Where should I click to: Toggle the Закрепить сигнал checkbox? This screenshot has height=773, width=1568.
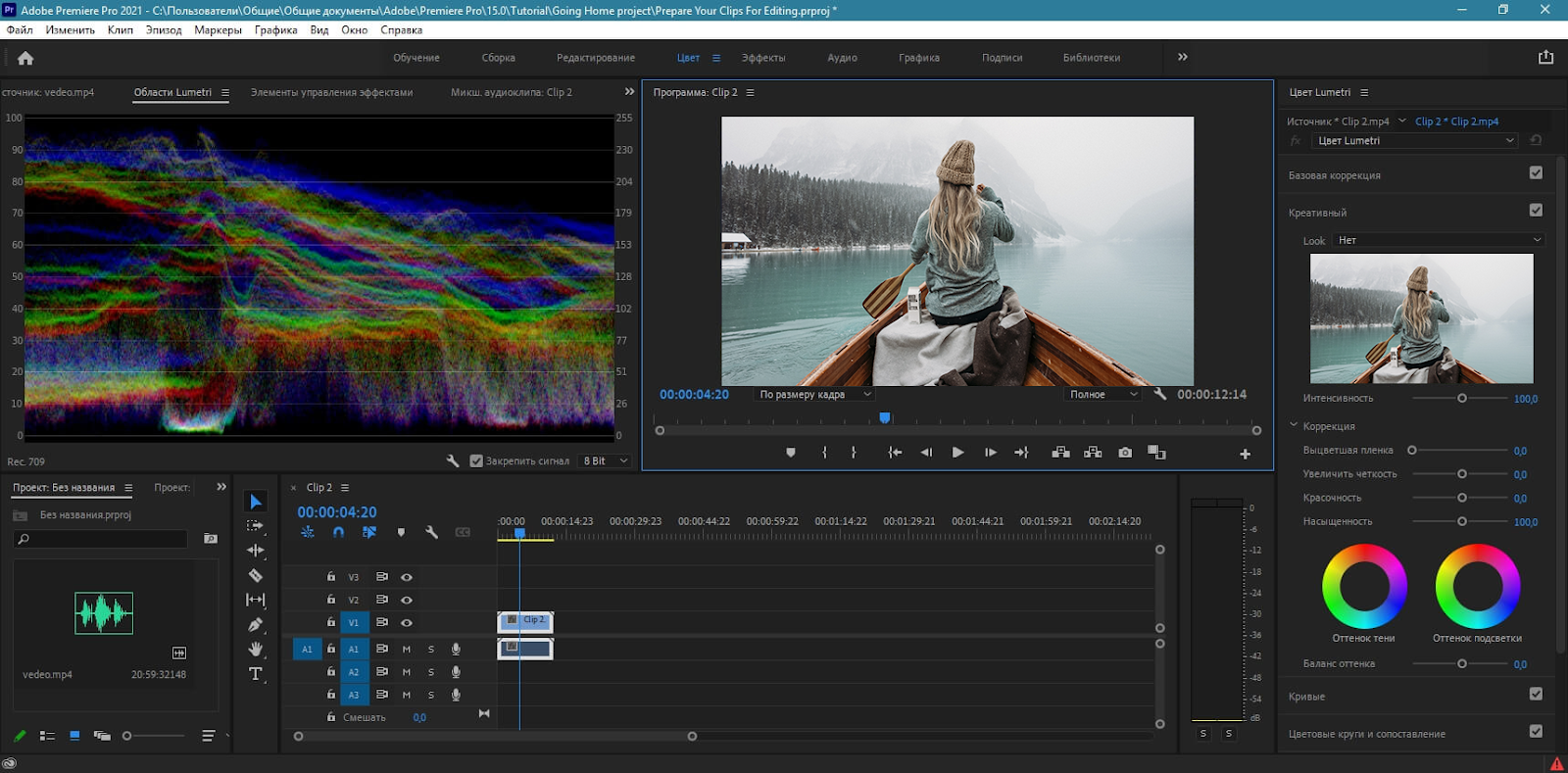476,460
